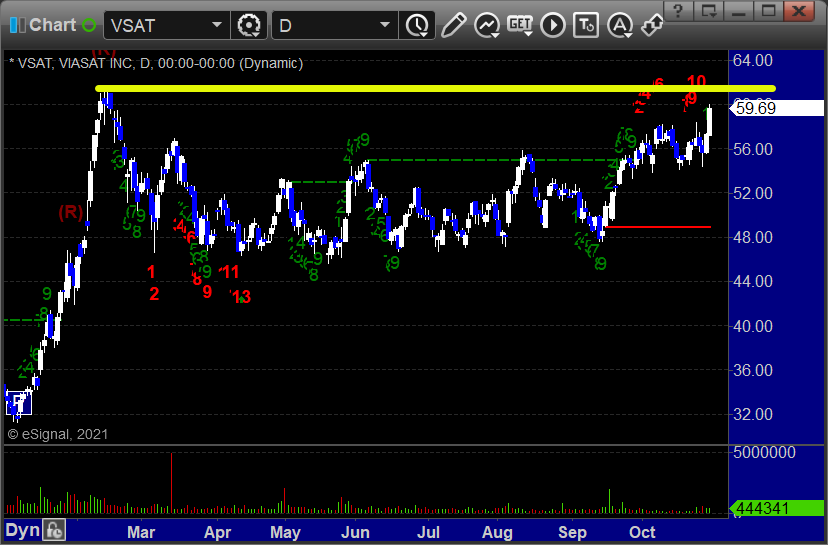Maximize the chart window
Screen dimensions: 828x545
coord(768,10)
